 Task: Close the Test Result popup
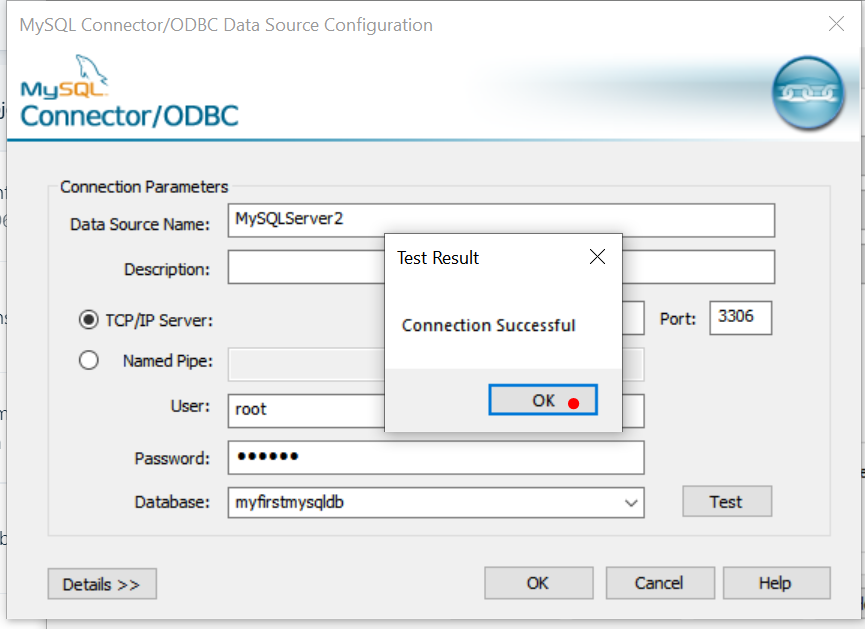point(597,257)
